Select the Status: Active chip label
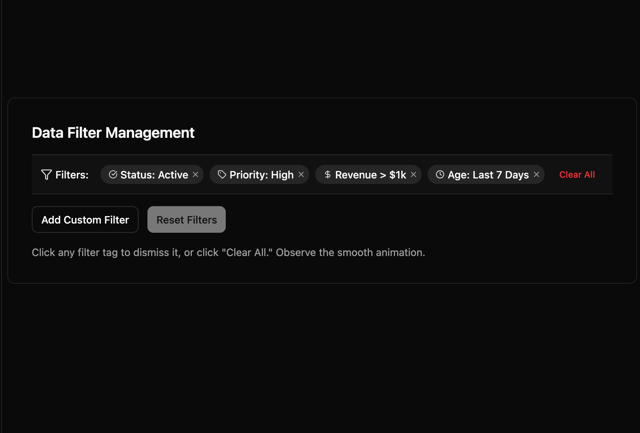 [x=154, y=175]
